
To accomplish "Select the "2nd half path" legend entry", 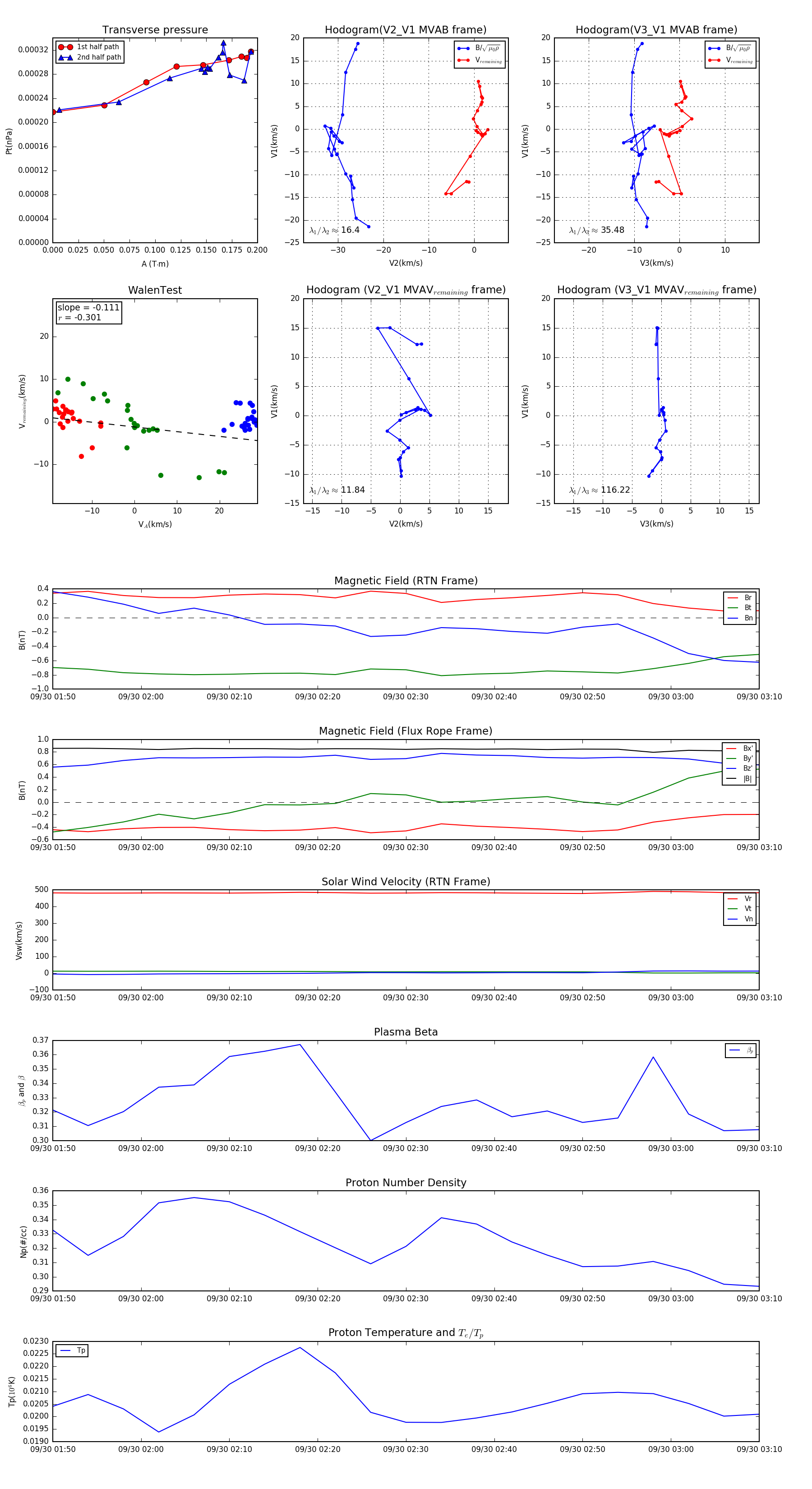I will (x=89, y=57).
